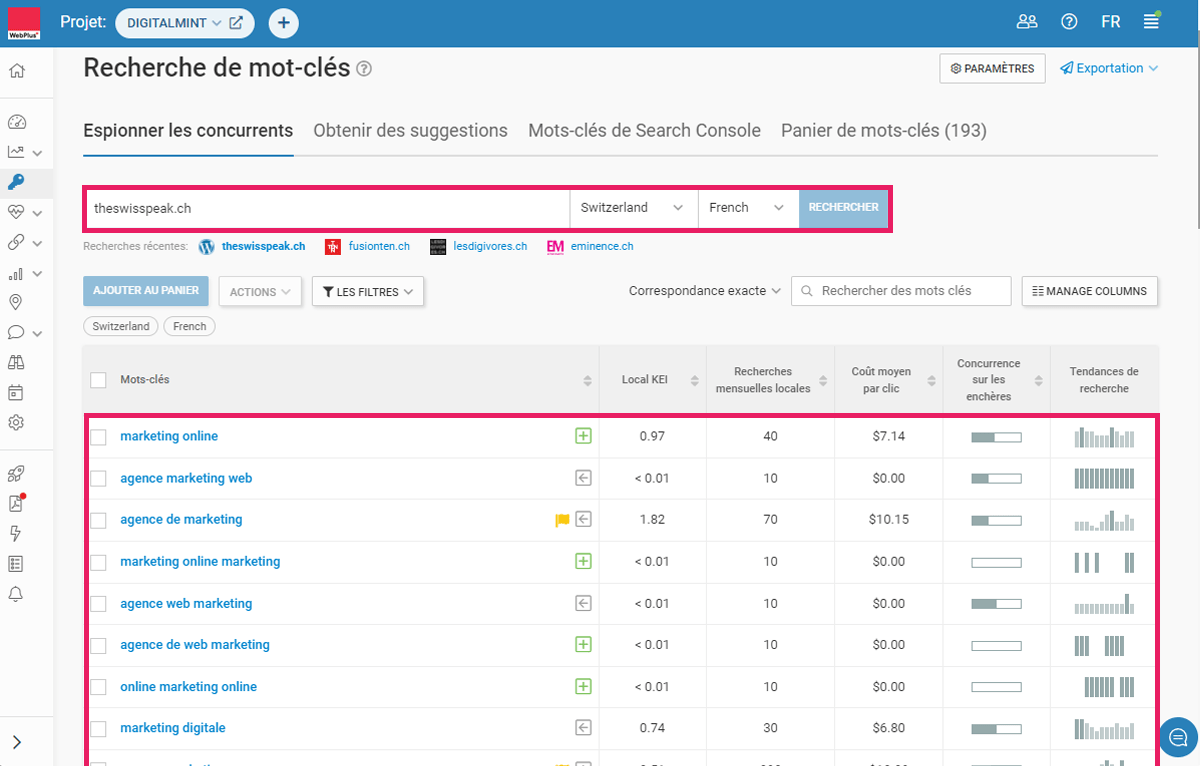The width and height of the screenshot is (1200, 766).
Task: Open the users icon in top bar
Action: click(x=1027, y=22)
